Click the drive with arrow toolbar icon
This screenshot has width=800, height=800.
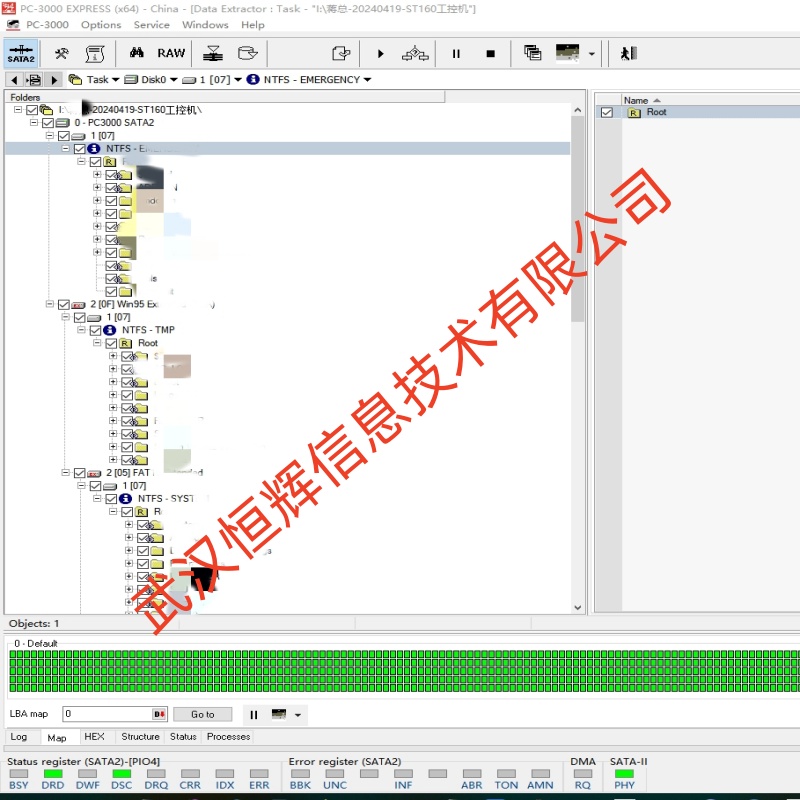point(248,53)
